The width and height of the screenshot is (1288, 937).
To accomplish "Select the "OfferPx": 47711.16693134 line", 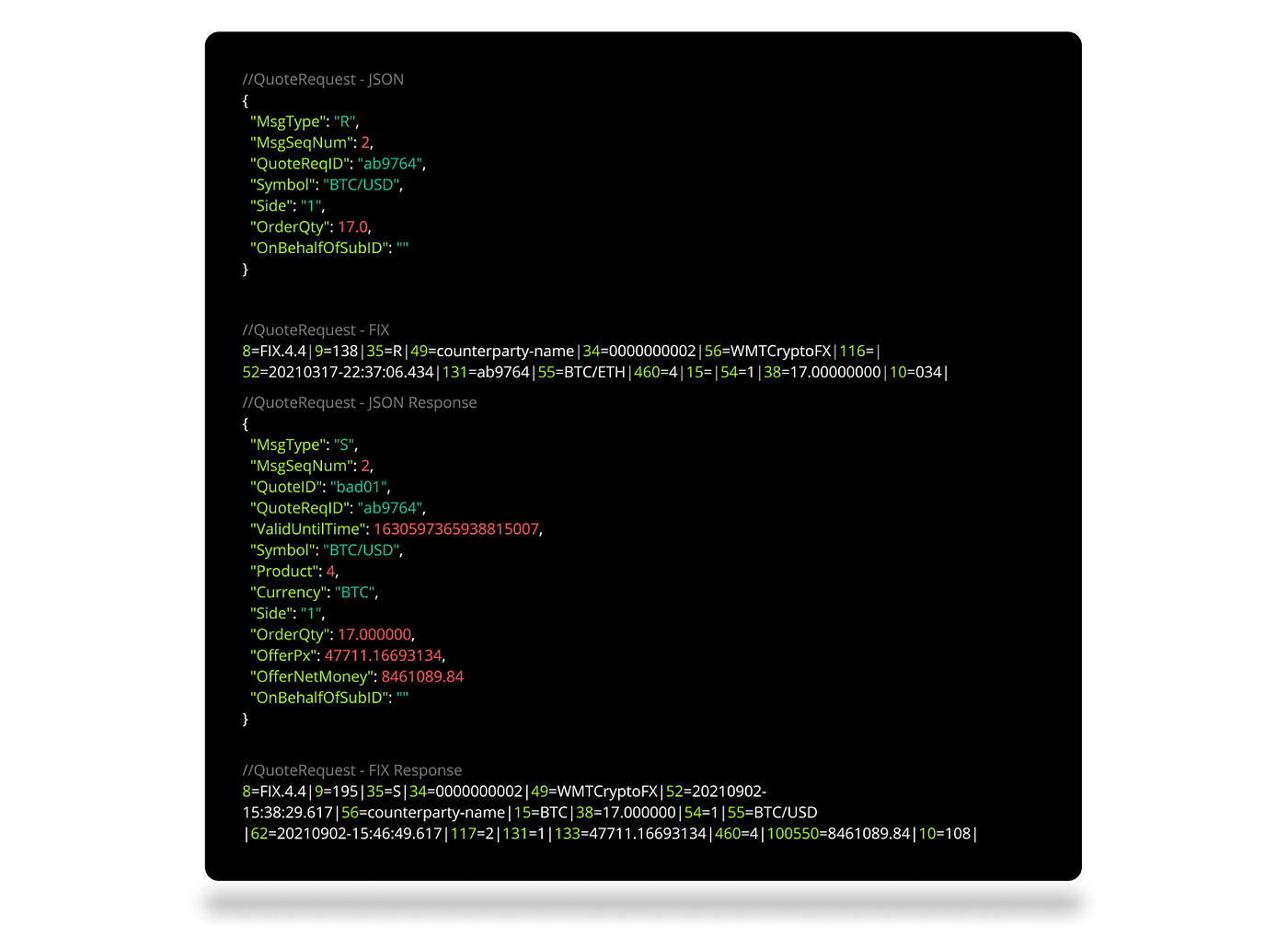I will click(x=348, y=656).
